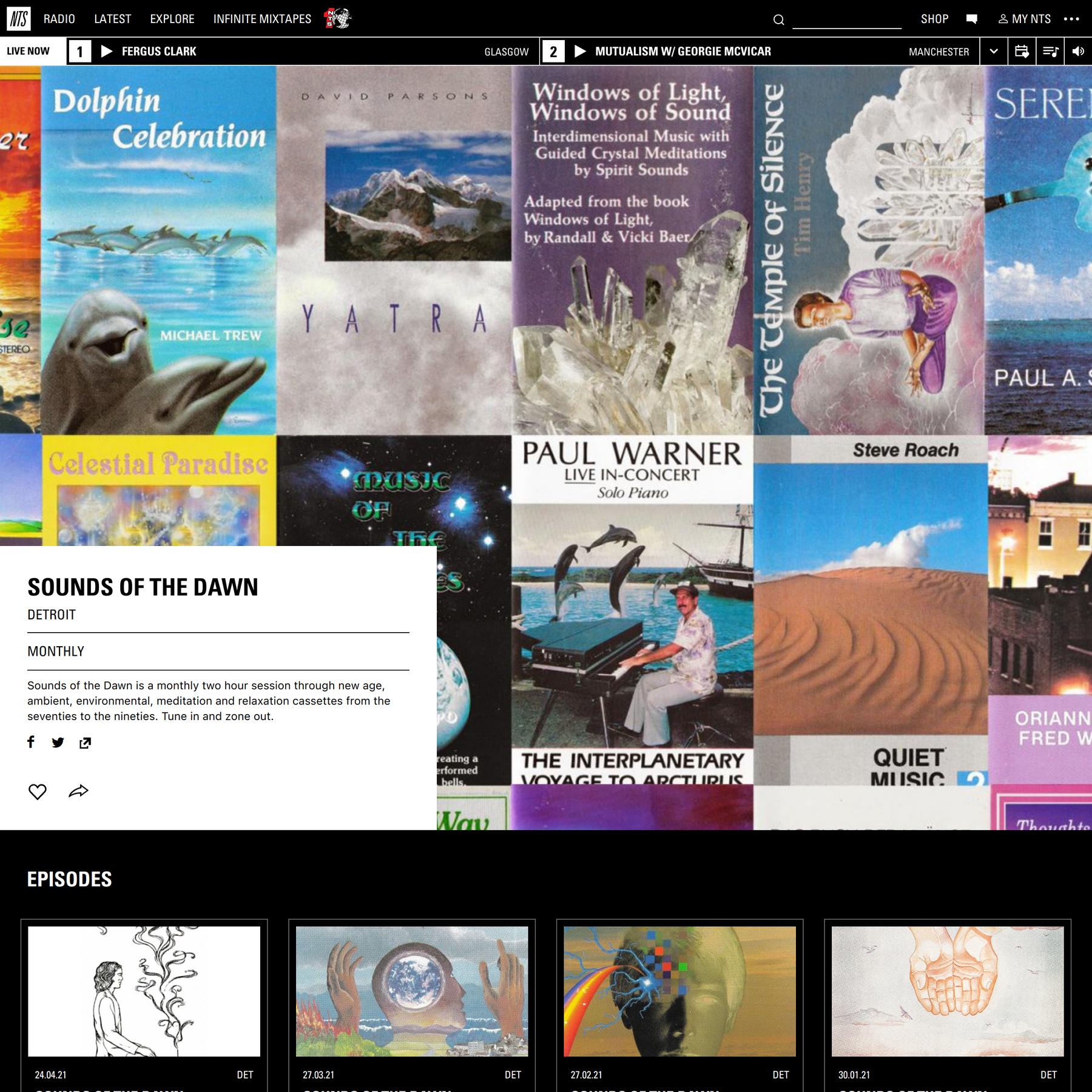
Task: Select the Detroit location link
Action: (52, 615)
